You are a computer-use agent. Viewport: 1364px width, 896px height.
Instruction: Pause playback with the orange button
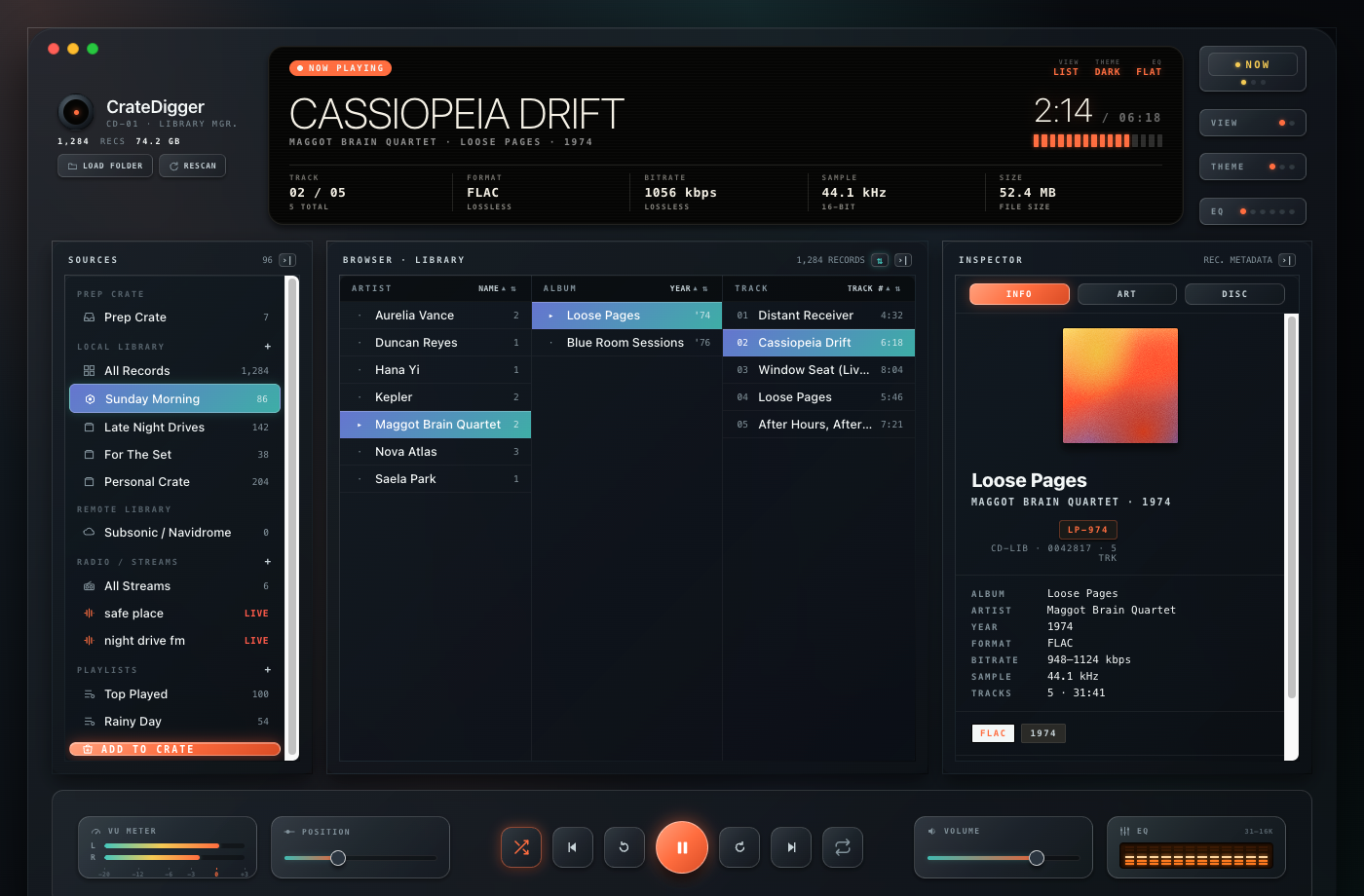(682, 847)
